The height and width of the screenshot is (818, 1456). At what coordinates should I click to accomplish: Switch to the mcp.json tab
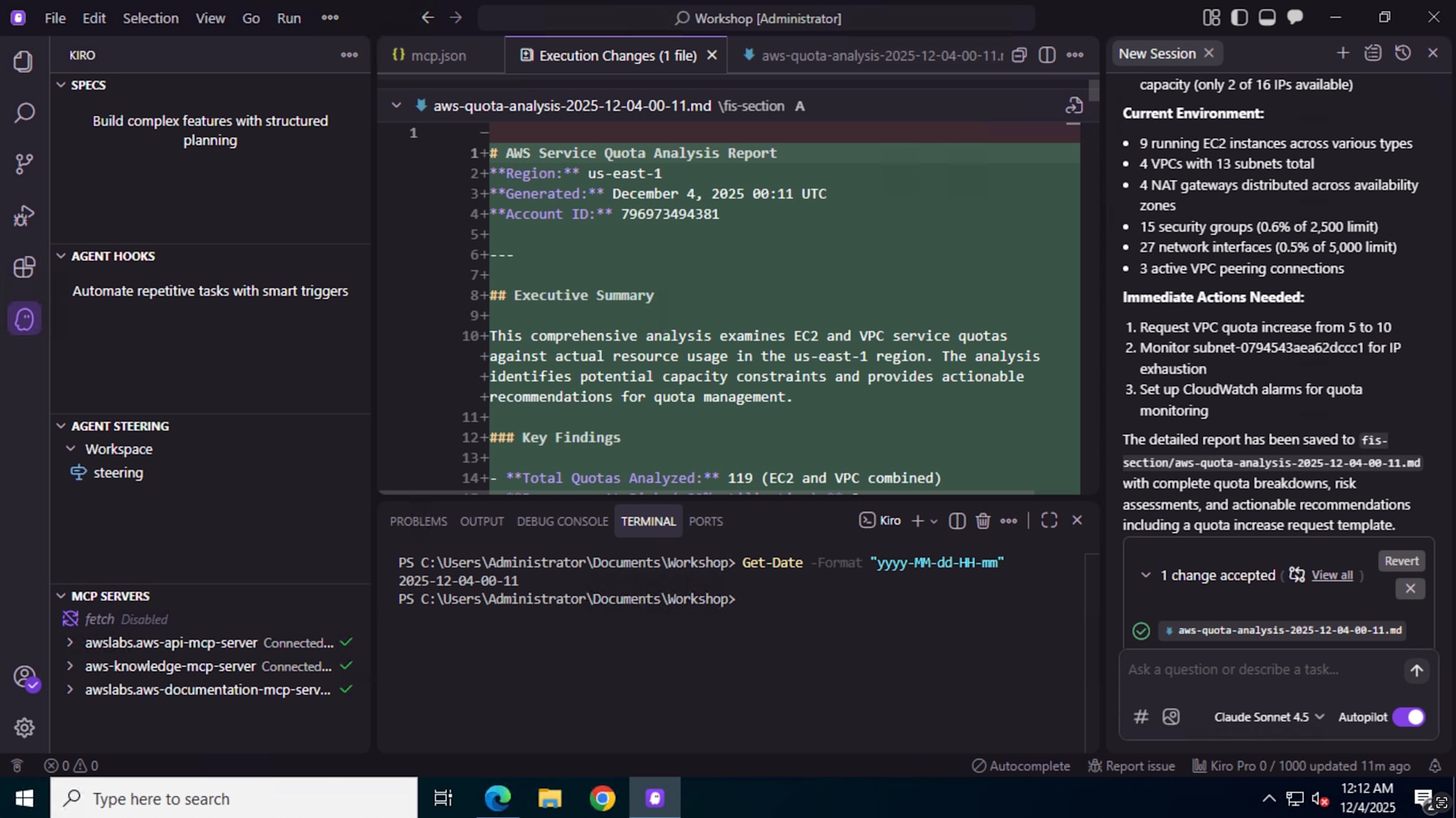tap(438, 55)
